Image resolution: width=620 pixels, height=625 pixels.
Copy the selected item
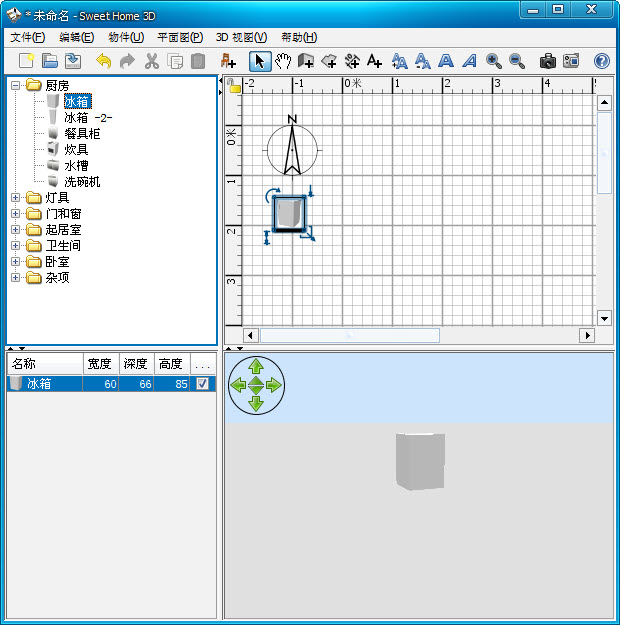coord(175,61)
